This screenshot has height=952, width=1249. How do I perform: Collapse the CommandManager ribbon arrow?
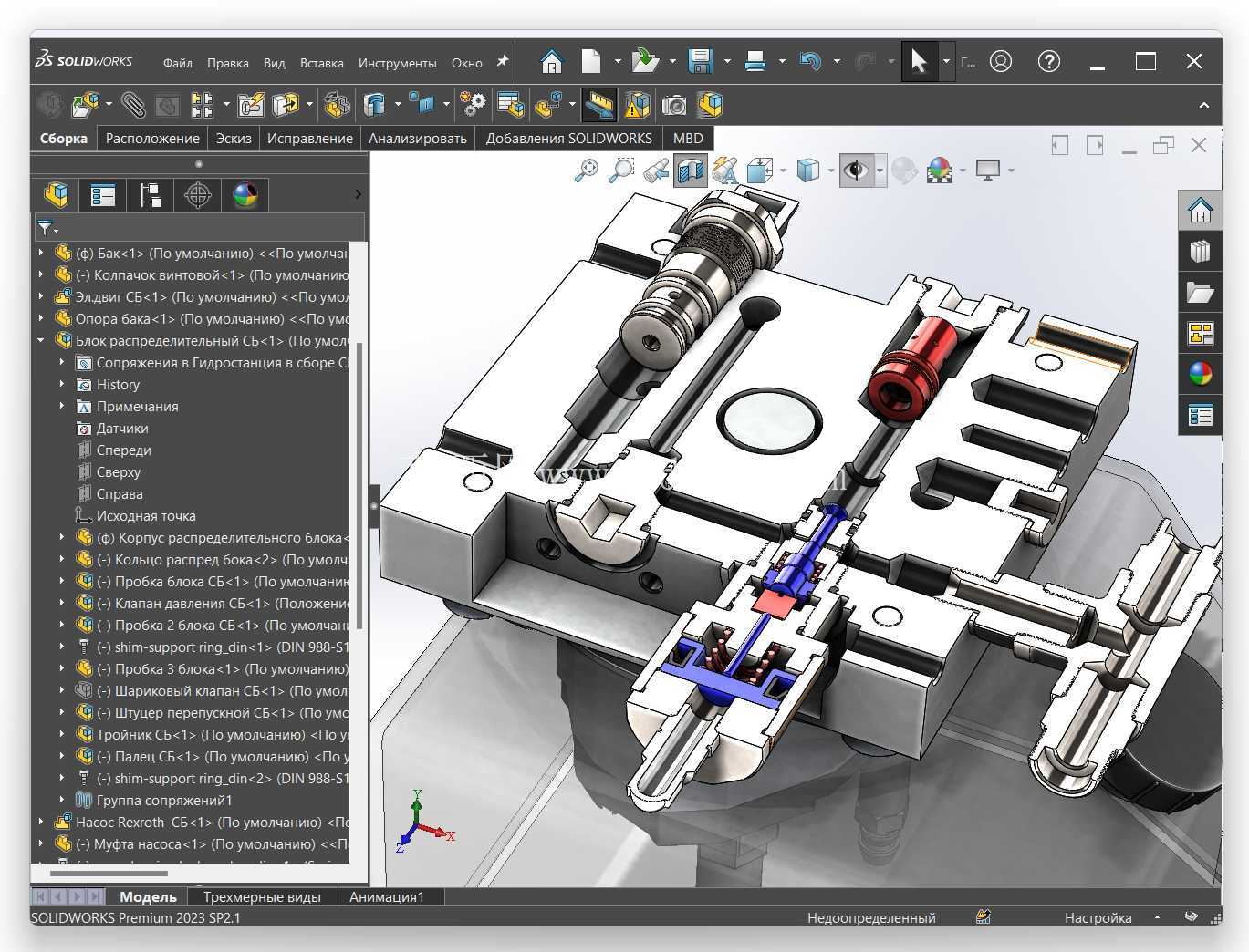click(1204, 105)
